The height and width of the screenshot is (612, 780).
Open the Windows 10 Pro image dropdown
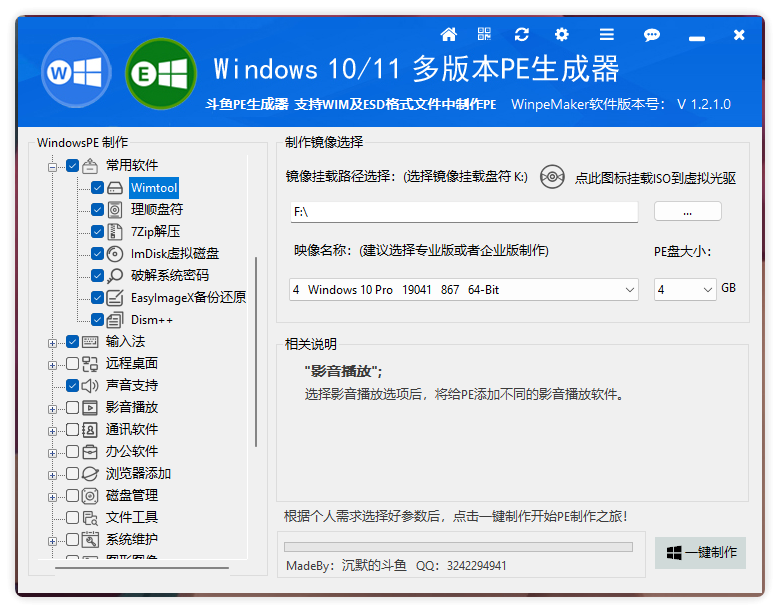[x=464, y=290]
